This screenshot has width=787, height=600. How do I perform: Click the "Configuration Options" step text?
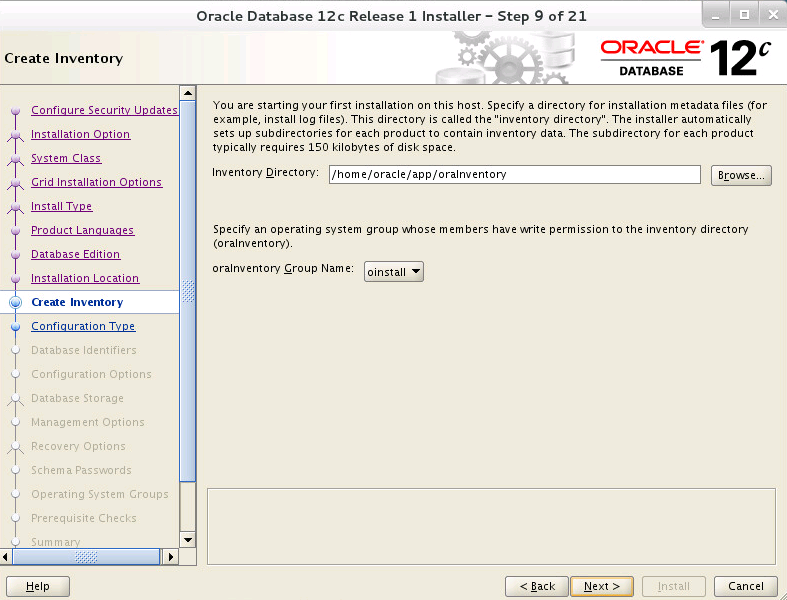pos(91,374)
